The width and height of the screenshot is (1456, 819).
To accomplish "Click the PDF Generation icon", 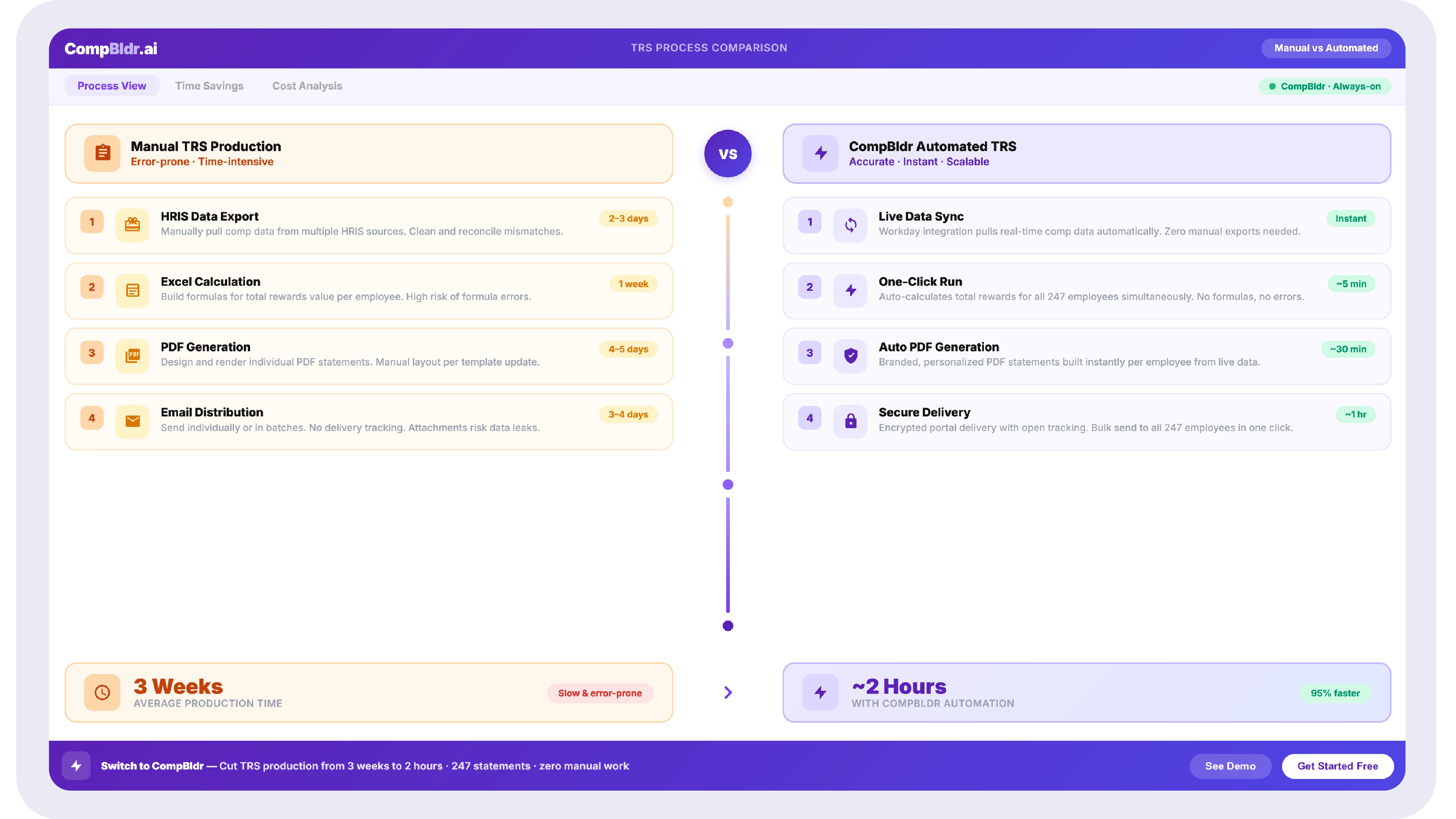I will pos(132,356).
